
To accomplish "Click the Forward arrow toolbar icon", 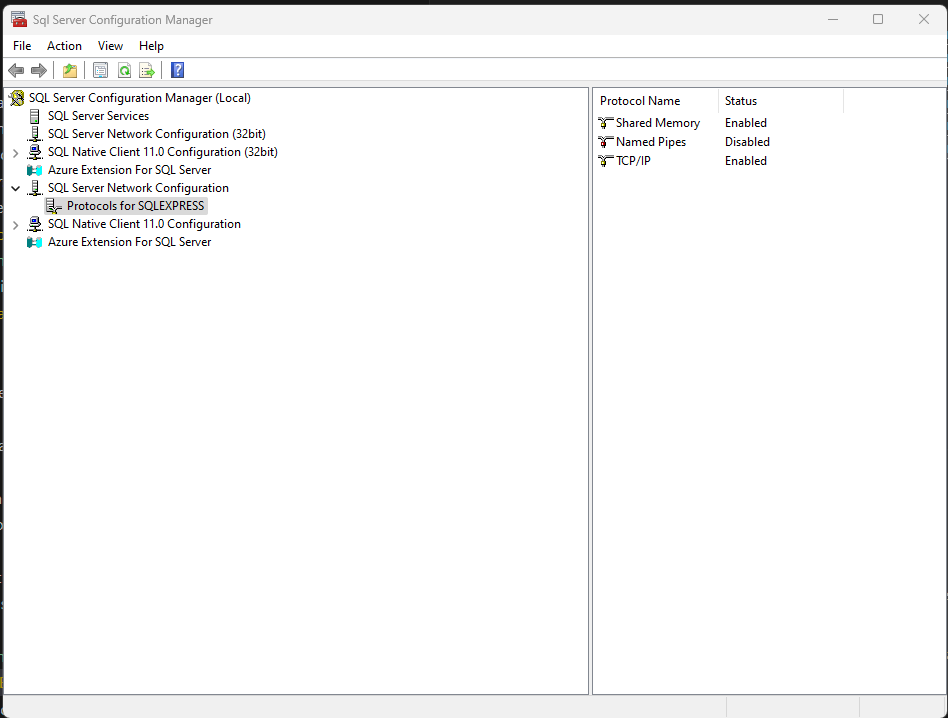I will point(39,71).
